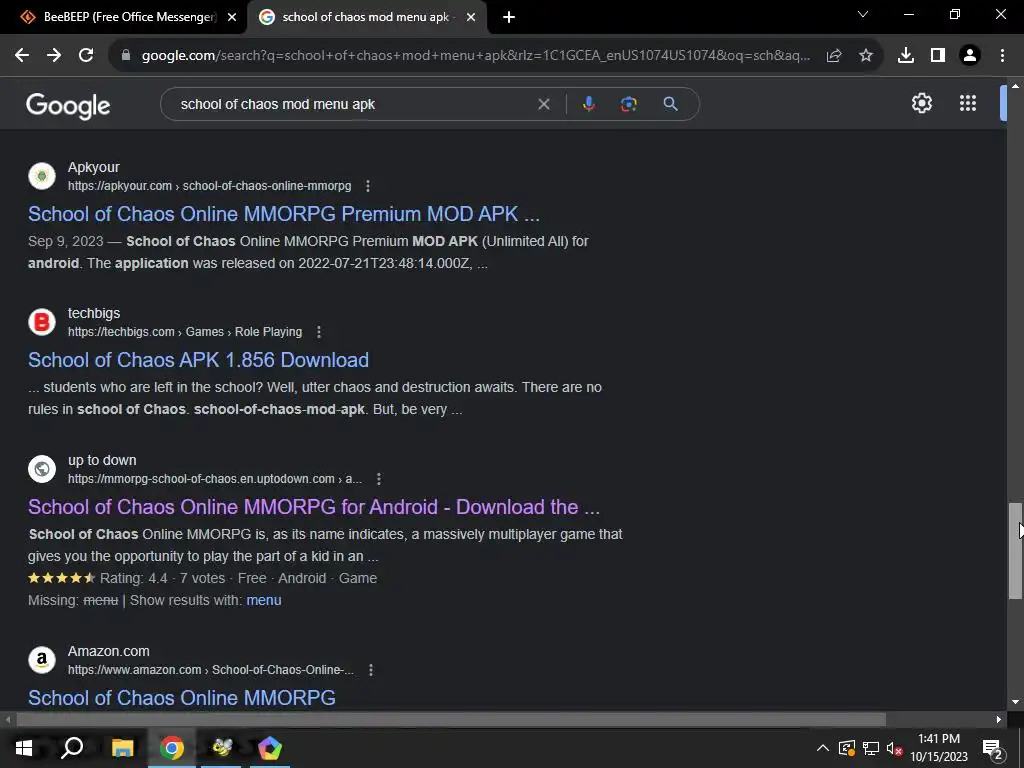1024x768 pixels.
Task: Click the browser address bar URL
Action: click(476, 56)
